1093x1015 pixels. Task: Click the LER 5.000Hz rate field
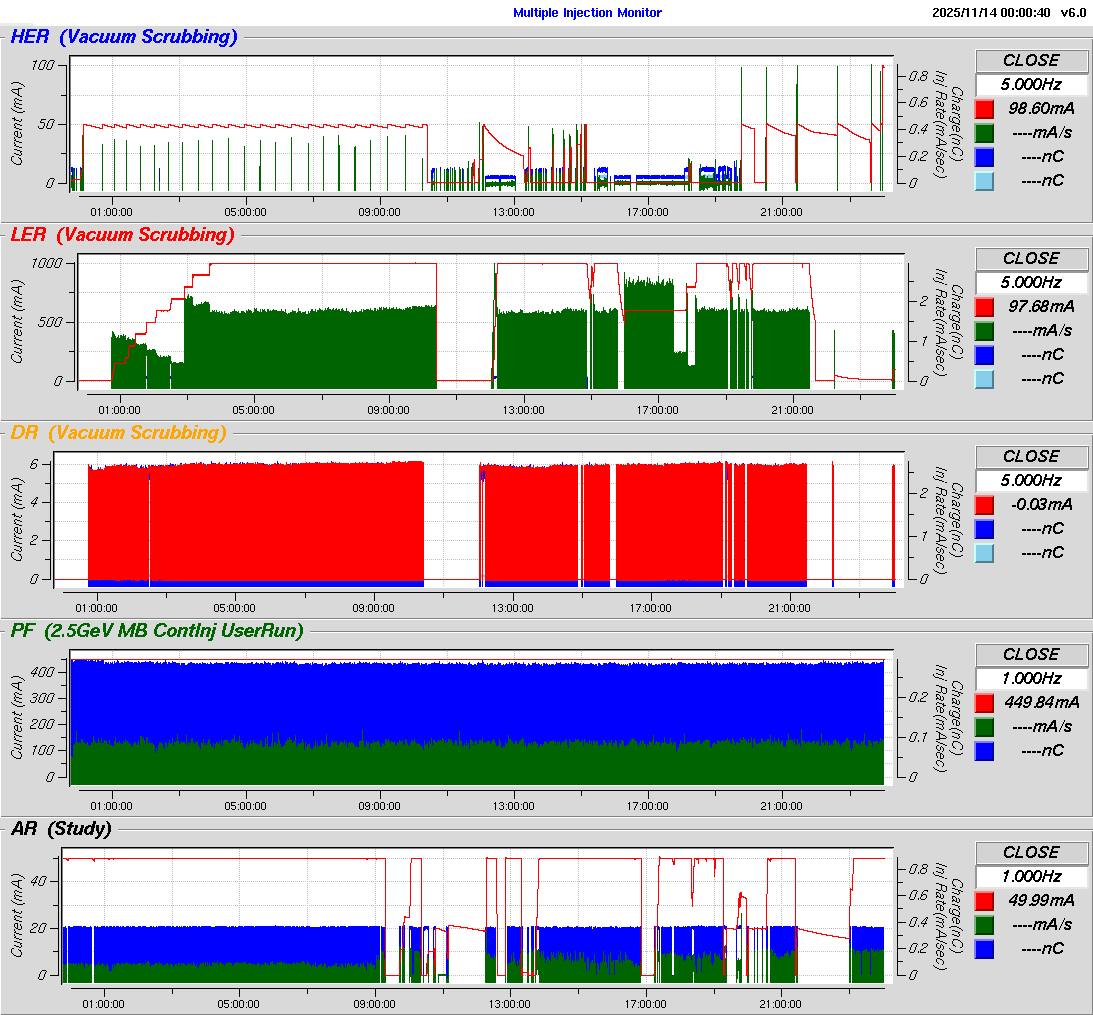tap(1031, 283)
